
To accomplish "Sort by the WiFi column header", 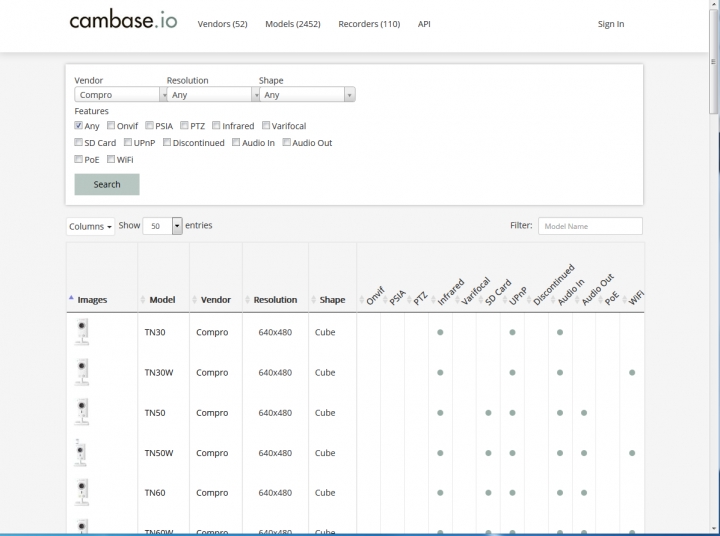I will [x=635, y=298].
